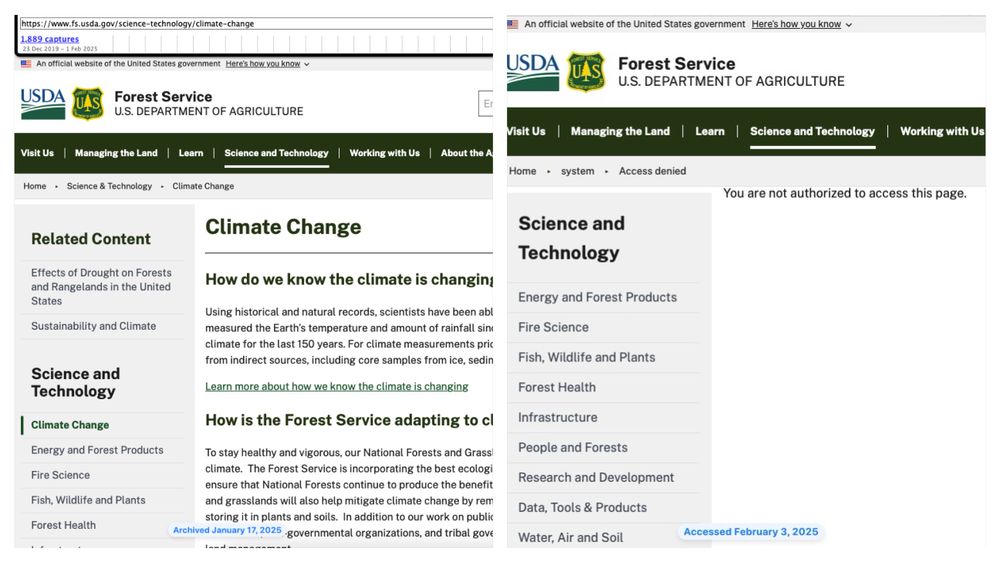Click 'Learn more about how we know' link
This screenshot has width=1000, height=563.
tap(337, 386)
